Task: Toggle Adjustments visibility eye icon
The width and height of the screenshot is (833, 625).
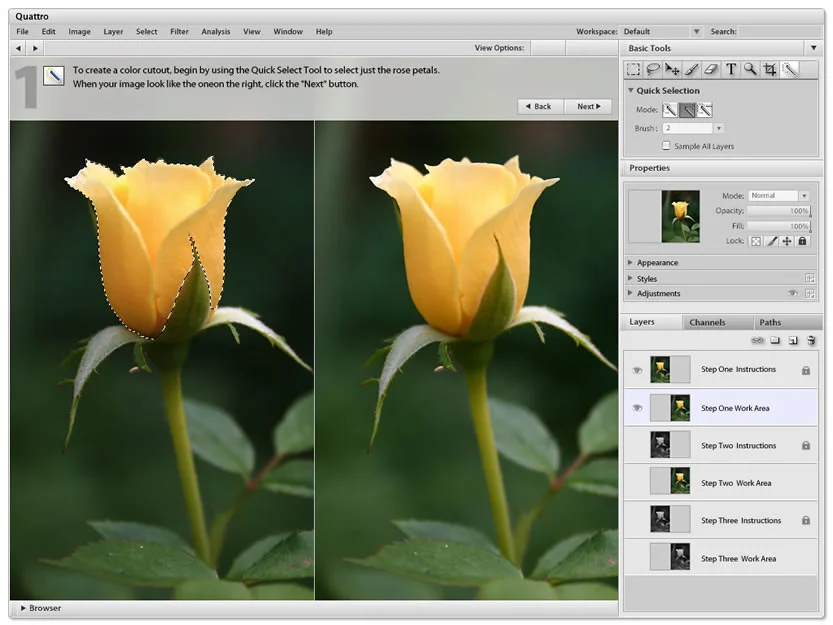Action: (x=793, y=293)
